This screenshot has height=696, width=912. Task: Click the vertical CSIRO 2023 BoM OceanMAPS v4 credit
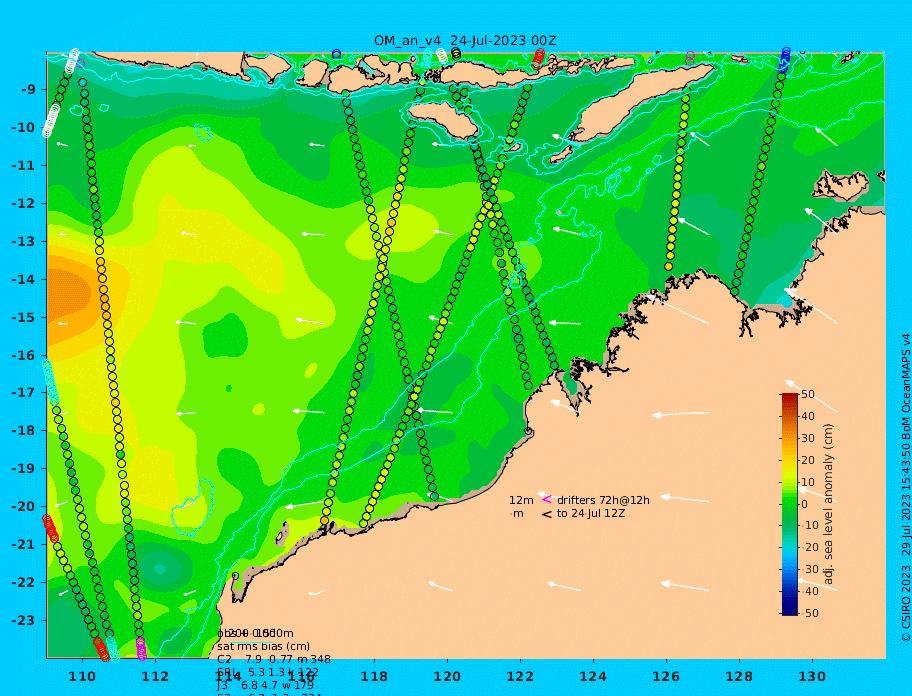coord(905,488)
